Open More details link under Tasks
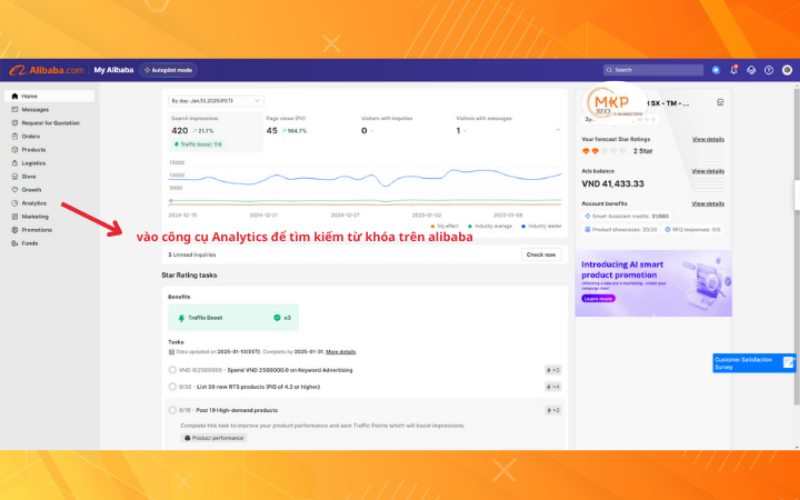The height and width of the screenshot is (500, 800). [341, 352]
